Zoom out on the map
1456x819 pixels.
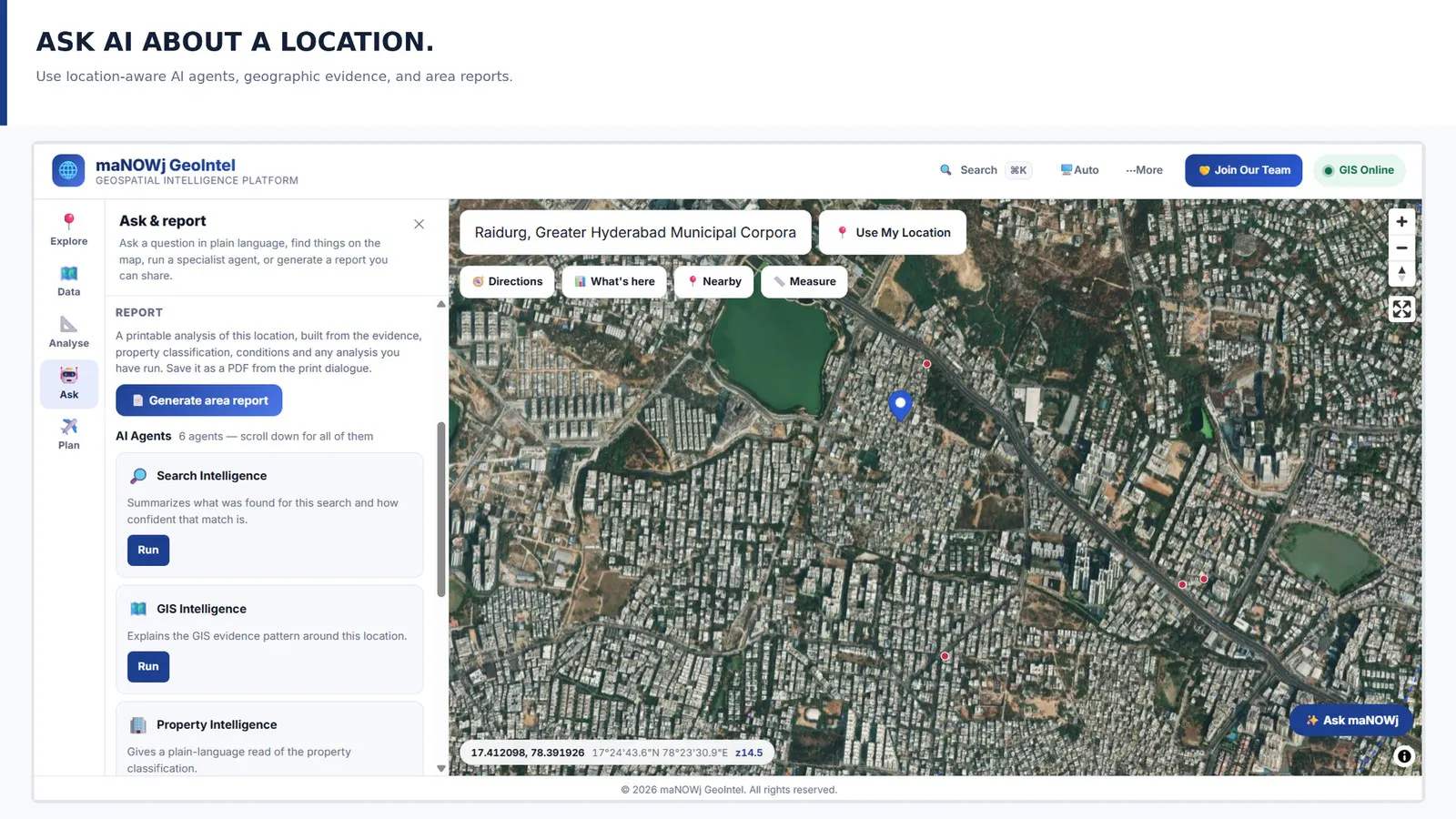coord(1401,248)
